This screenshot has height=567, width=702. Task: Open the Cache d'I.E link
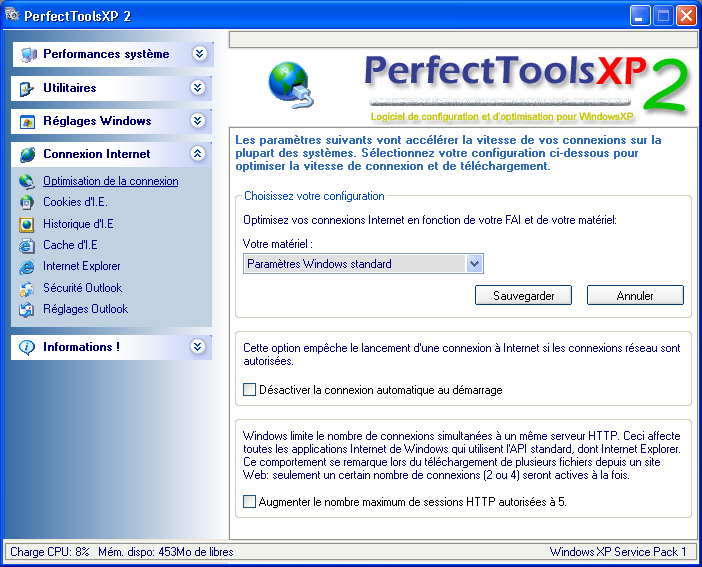[x=70, y=245]
